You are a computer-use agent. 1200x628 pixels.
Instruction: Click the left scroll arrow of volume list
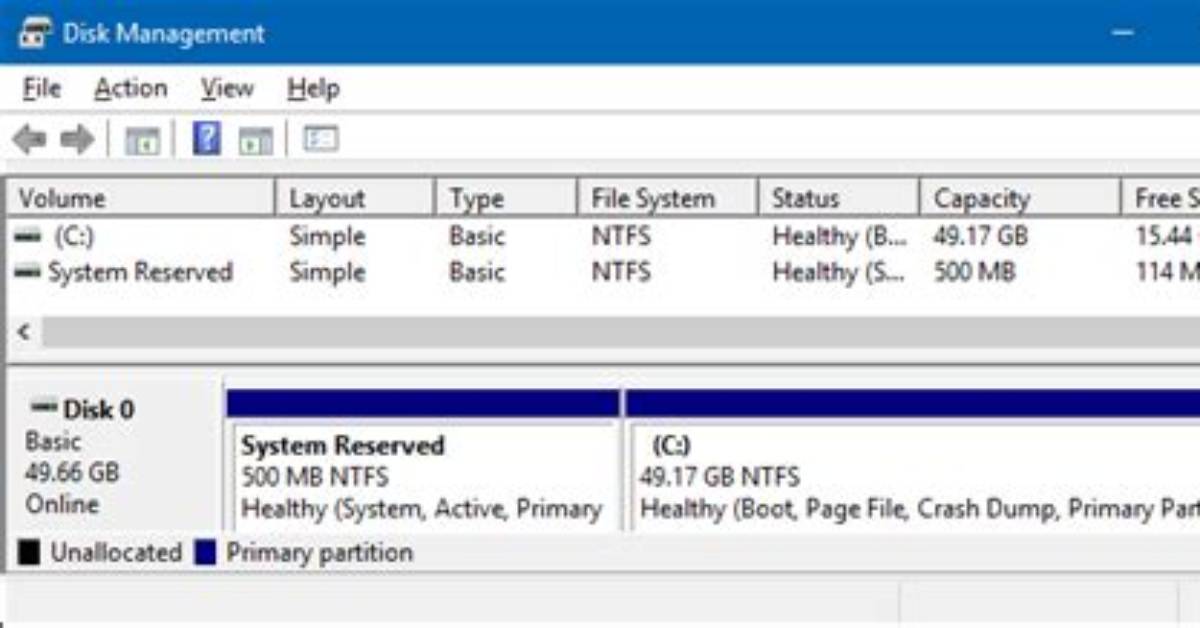pos(24,332)
